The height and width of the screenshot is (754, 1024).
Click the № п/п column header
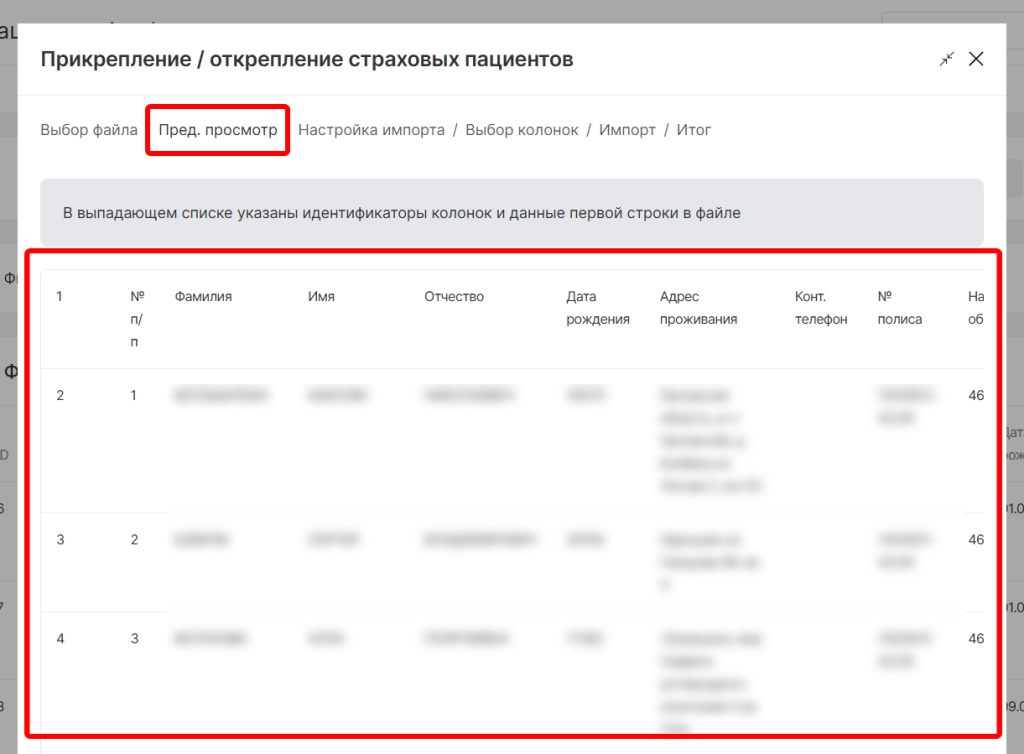(x=137, y=319)
